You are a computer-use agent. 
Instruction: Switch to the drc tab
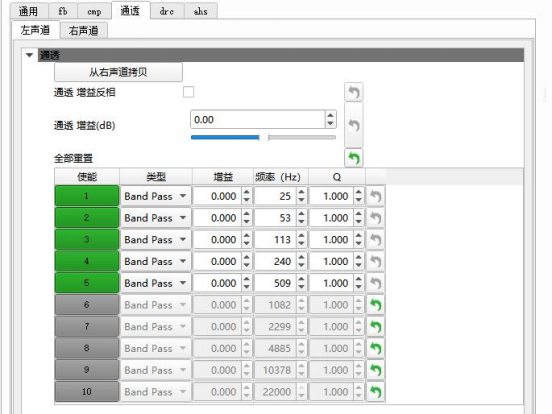(x=167, y=11)
